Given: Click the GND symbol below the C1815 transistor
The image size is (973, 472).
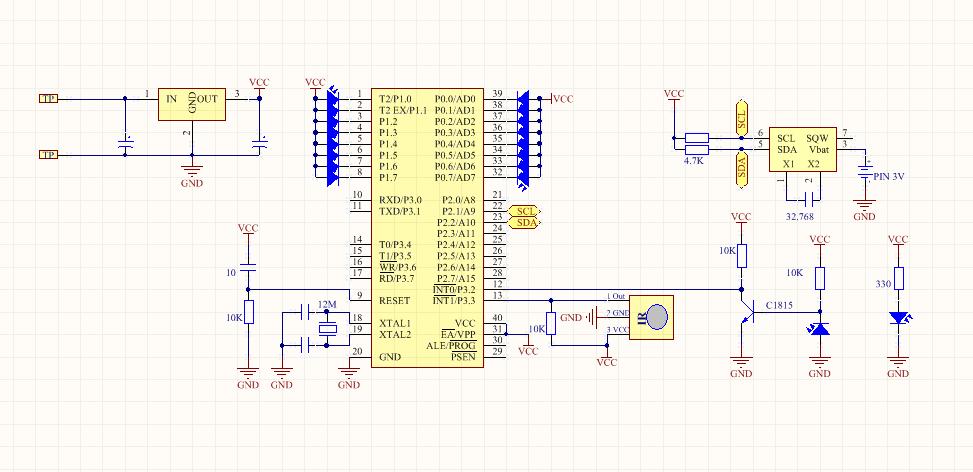Looking at the screenshot, I should click(742, 367).
